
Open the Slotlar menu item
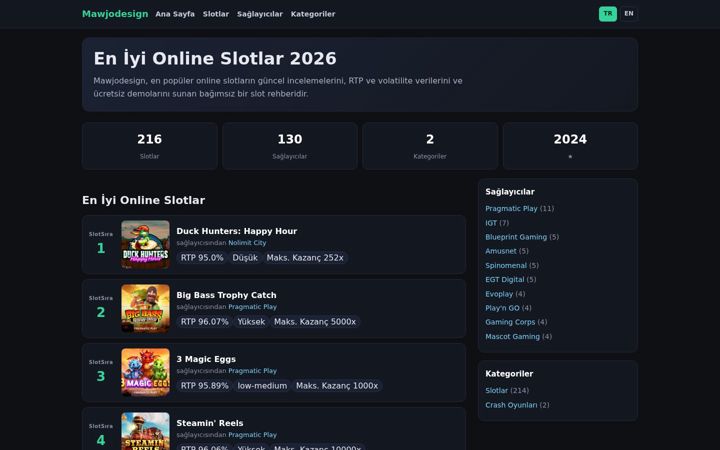point(216,14)
